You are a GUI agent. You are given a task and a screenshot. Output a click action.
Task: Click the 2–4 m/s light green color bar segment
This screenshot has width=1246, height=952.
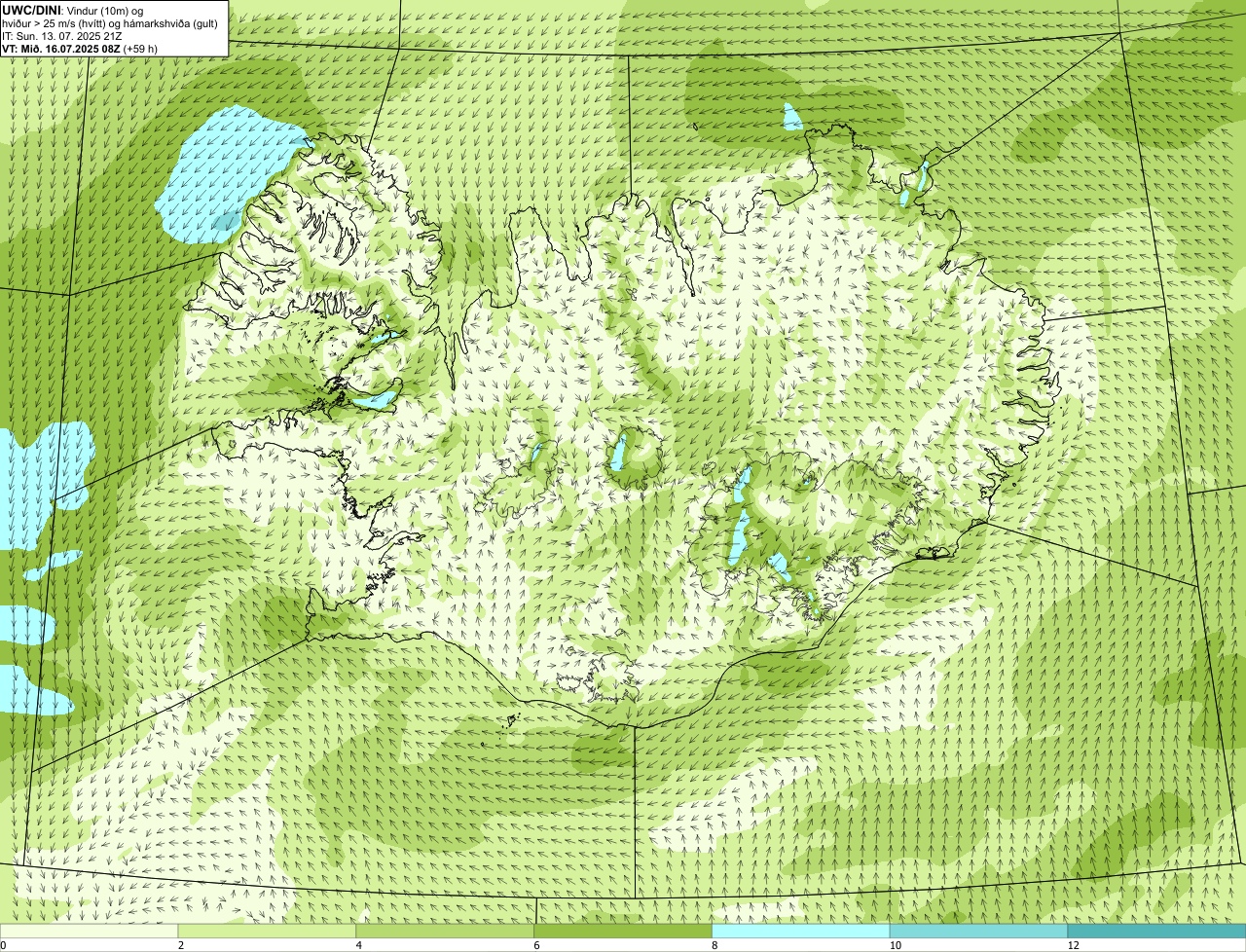tap(268, 931)
